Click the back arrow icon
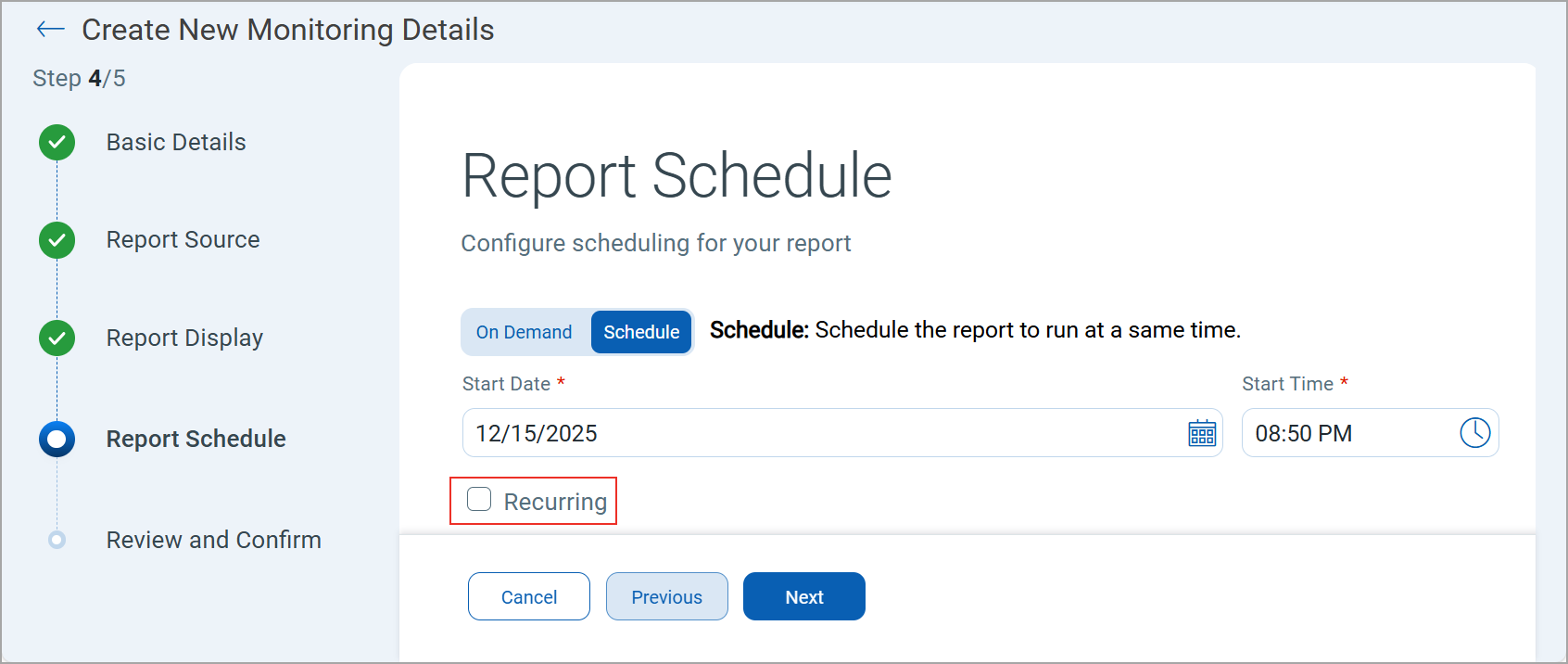The width and height of the screenshot is (1568, 664). (50, 30)
